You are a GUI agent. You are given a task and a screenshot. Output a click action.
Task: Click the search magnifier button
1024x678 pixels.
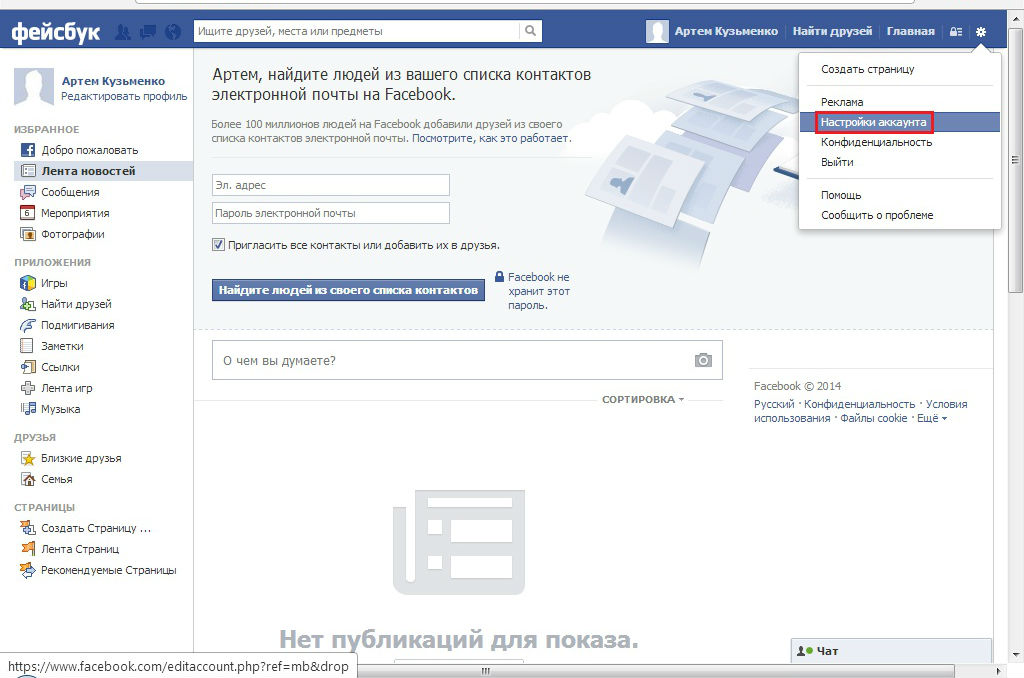[x=530, y=31]
